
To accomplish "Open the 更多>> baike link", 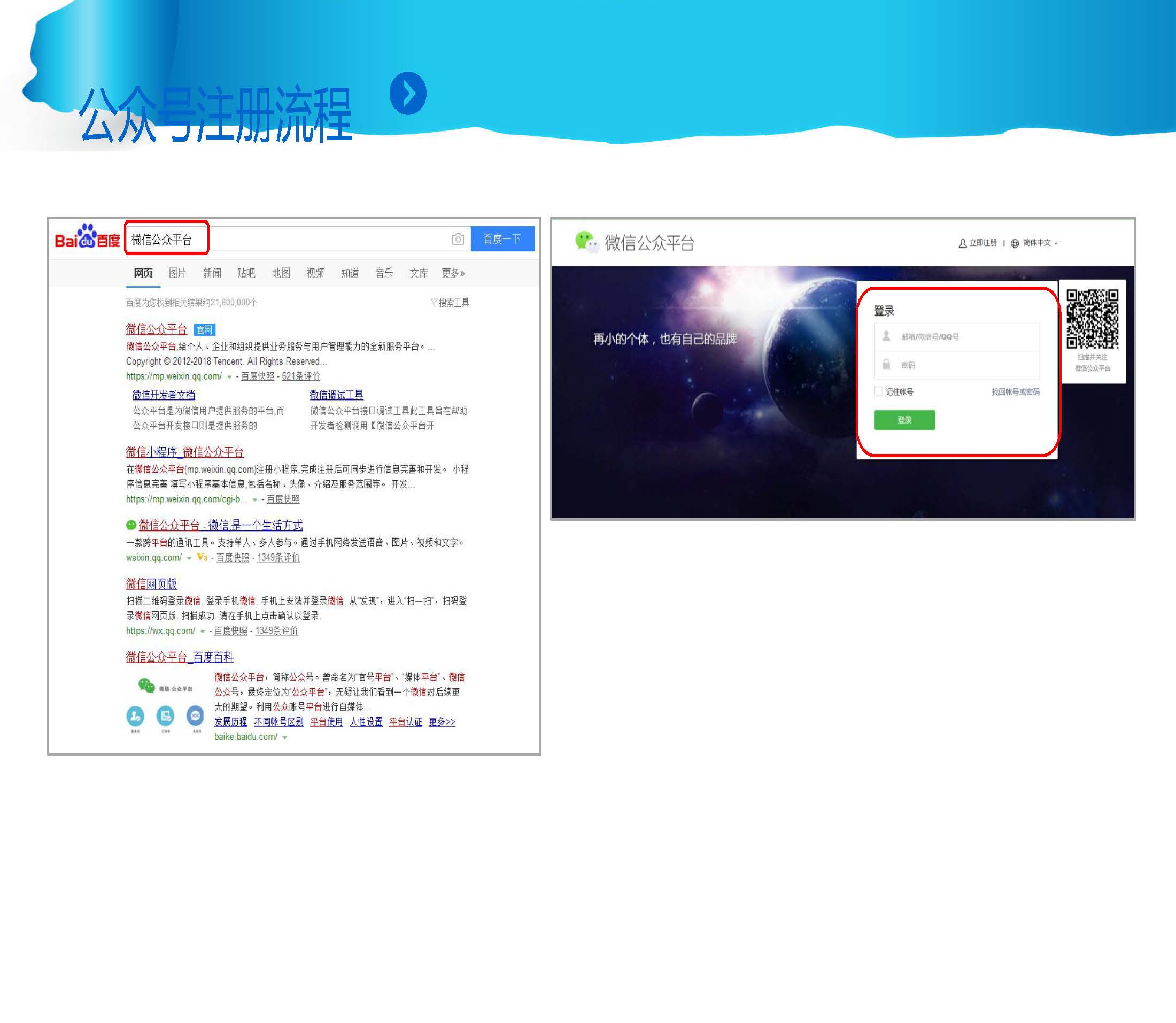I will click(x=442, y=721).
